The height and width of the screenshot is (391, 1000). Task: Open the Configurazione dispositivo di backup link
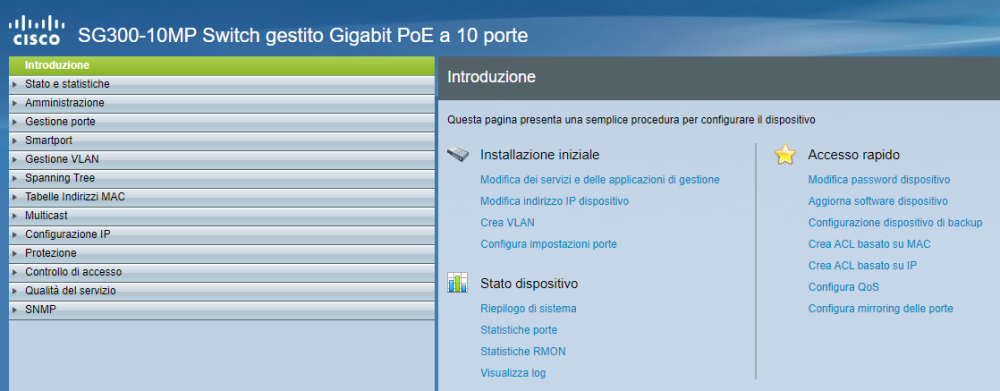point(895,223)
